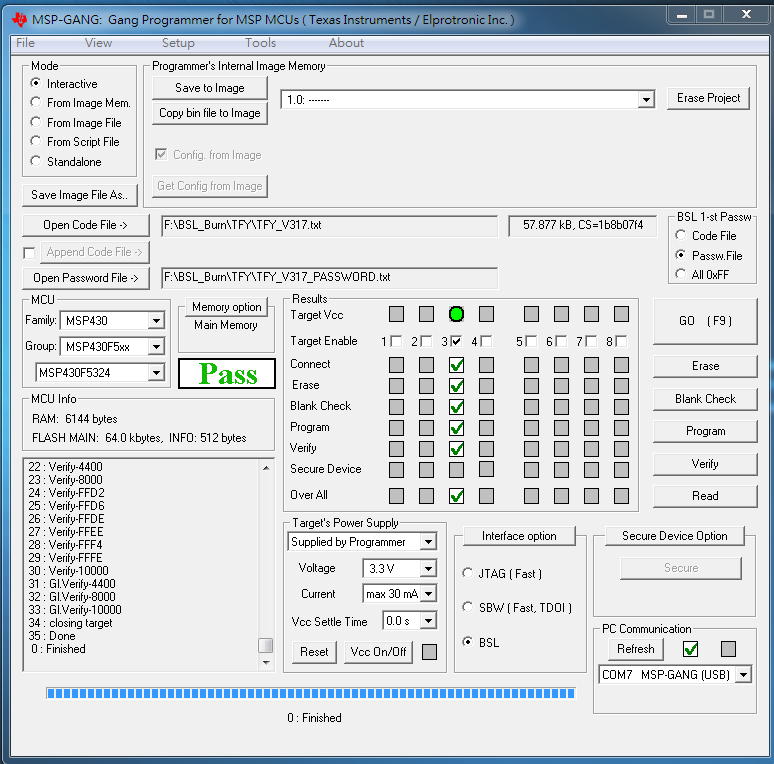
Task: Click the Texas Instruments logo in the title bar
Action: click(x=19, y=20)
